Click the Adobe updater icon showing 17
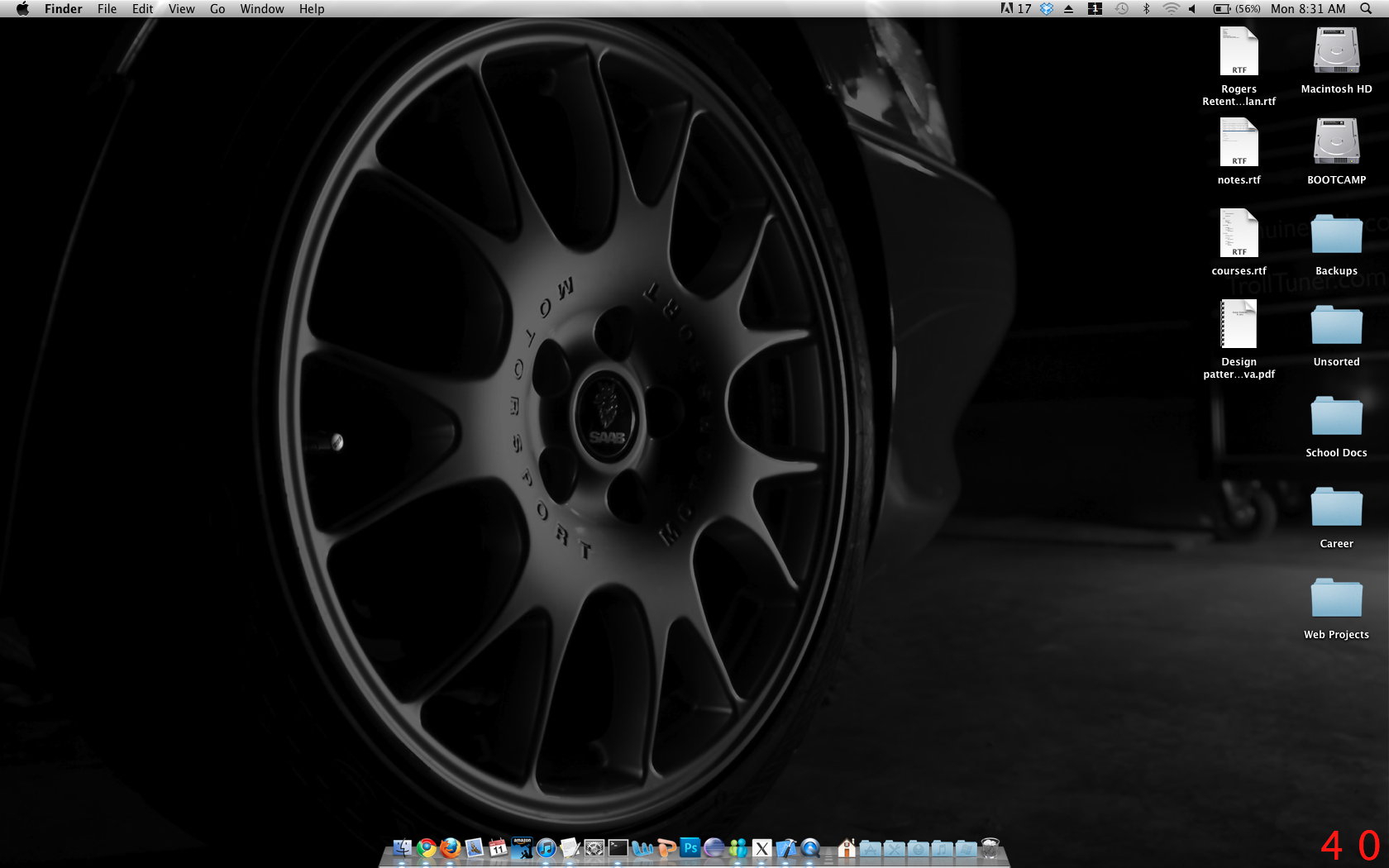 click(1016, 8)
